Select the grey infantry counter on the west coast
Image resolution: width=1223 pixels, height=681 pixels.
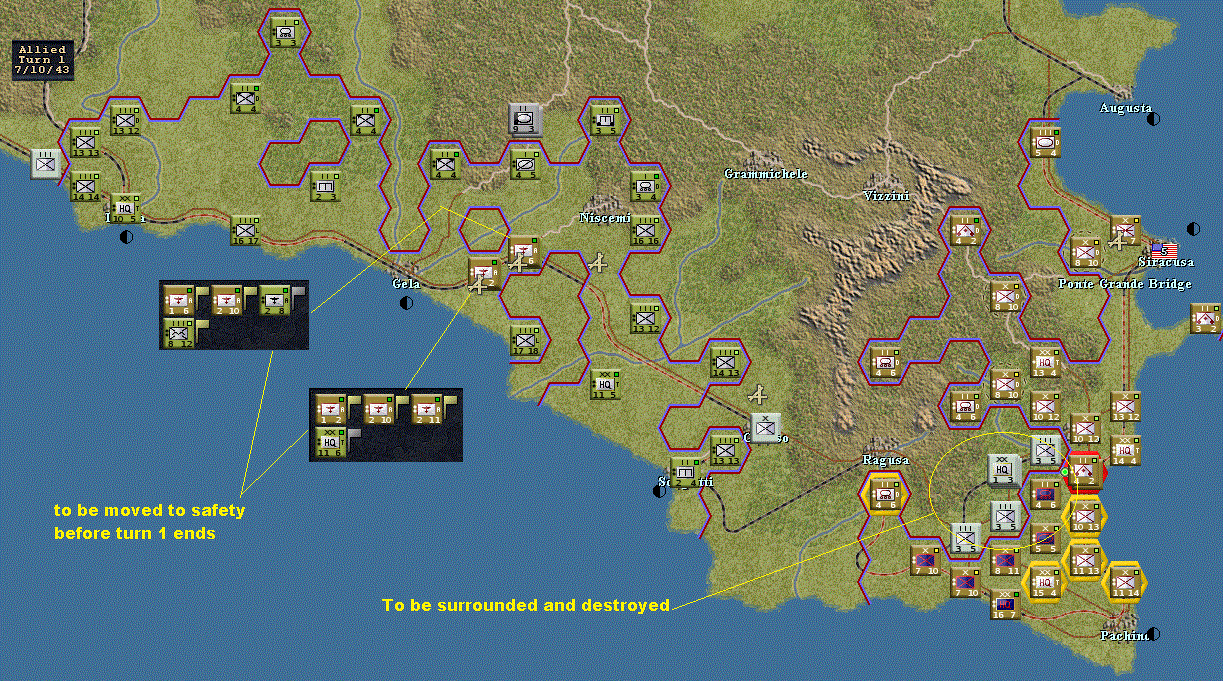coord(46,163)
